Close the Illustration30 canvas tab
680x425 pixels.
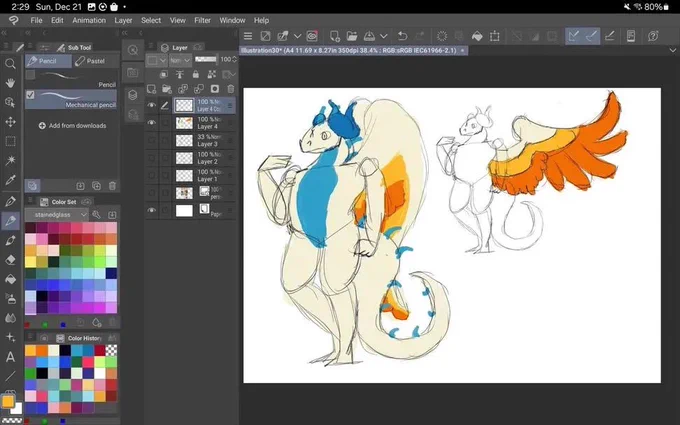(462, 51)
